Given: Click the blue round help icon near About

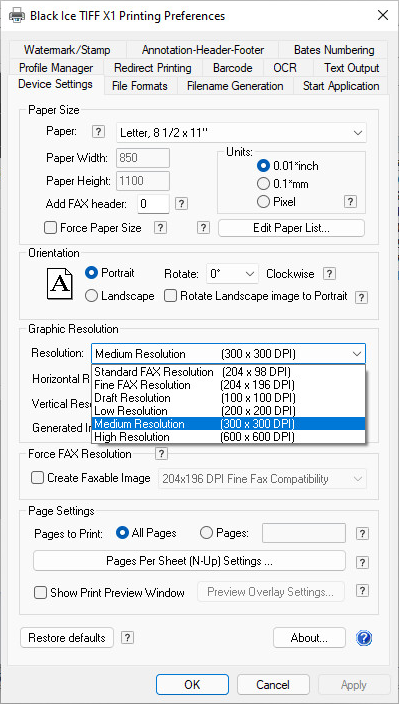Looking at the screenshot, I should [x=364, y=638].
